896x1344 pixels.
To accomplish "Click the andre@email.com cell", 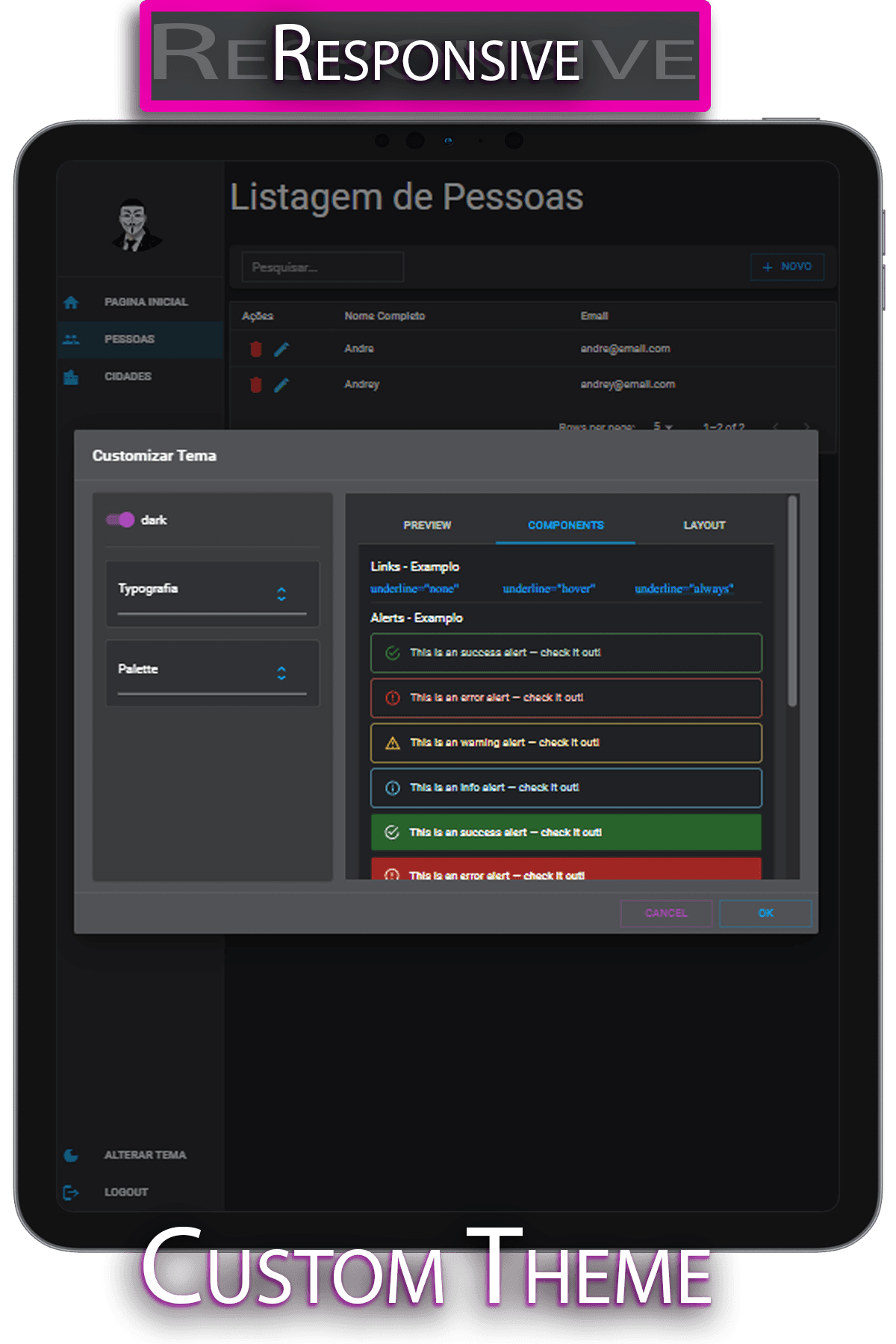I will [625, 349].
